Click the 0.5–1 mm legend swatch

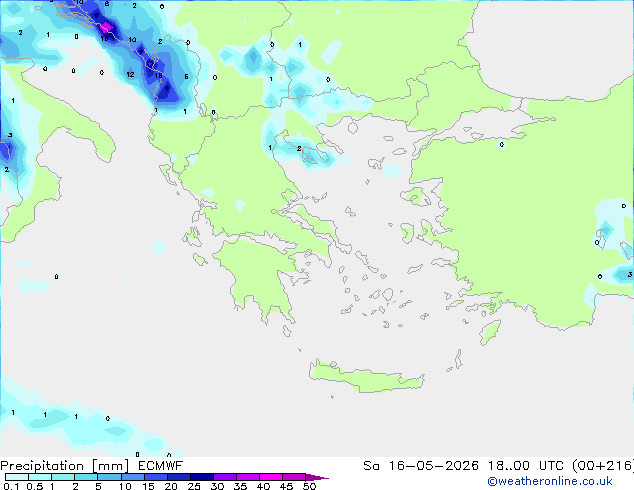coord(40,477)
